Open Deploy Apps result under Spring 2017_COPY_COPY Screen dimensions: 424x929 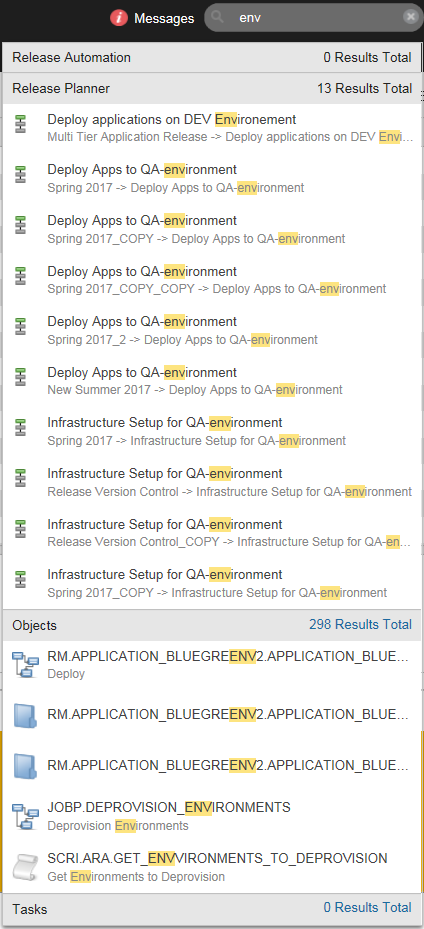(x=212, y=280)
